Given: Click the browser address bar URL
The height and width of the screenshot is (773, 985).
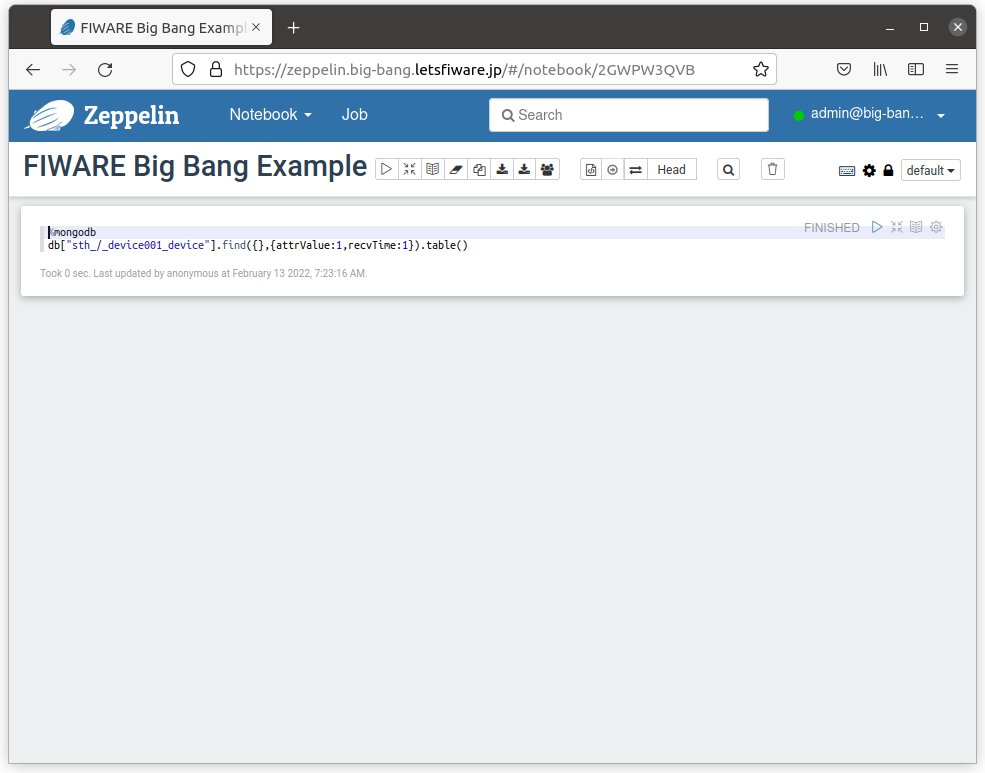Looking at the screenshot, I should (x=464, y=70).
